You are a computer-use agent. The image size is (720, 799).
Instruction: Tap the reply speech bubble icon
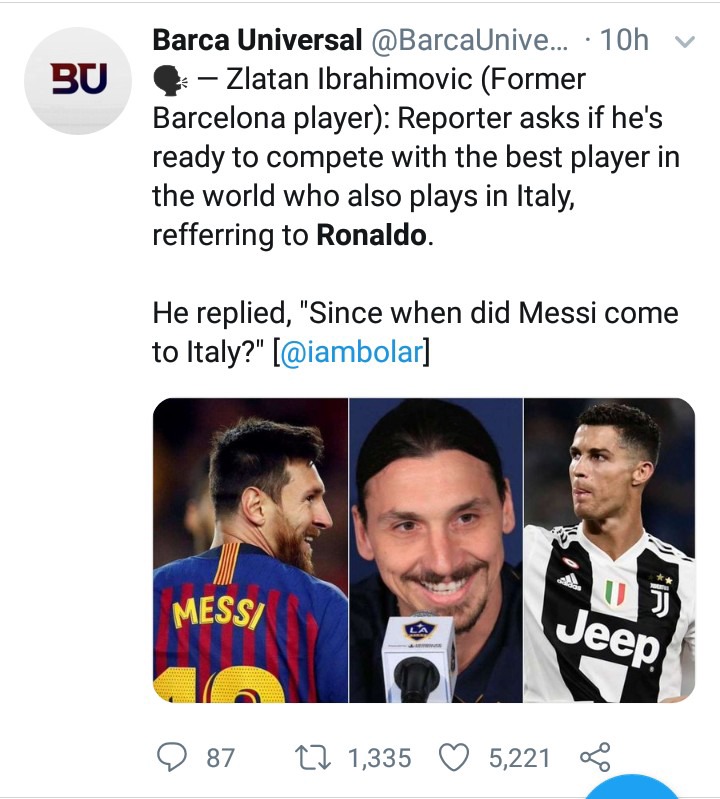(171, 757)
